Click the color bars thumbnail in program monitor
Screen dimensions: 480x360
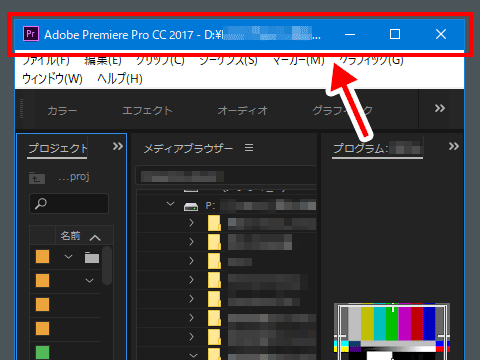point(392,331)
